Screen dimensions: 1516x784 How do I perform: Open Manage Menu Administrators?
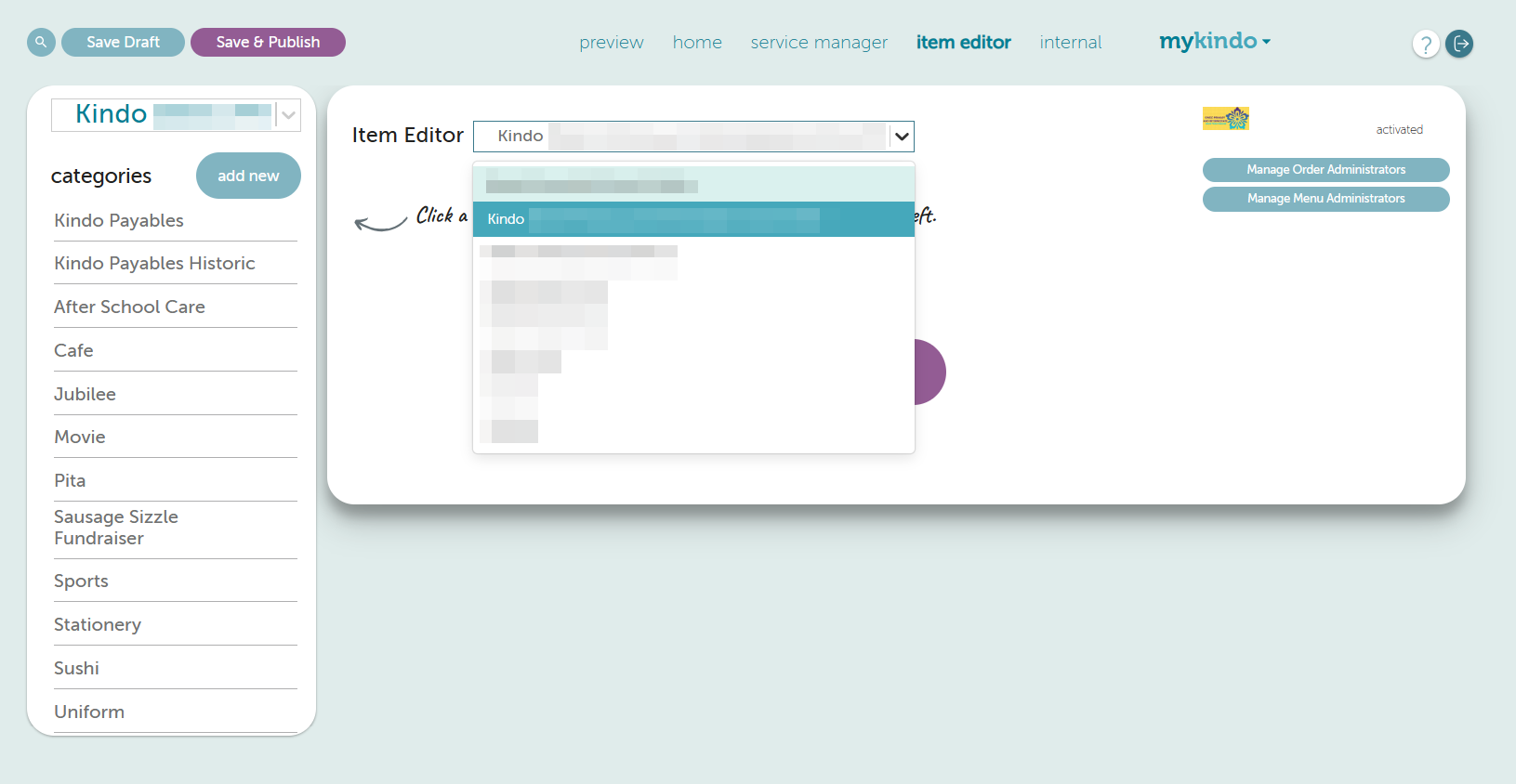[1325, 199]
